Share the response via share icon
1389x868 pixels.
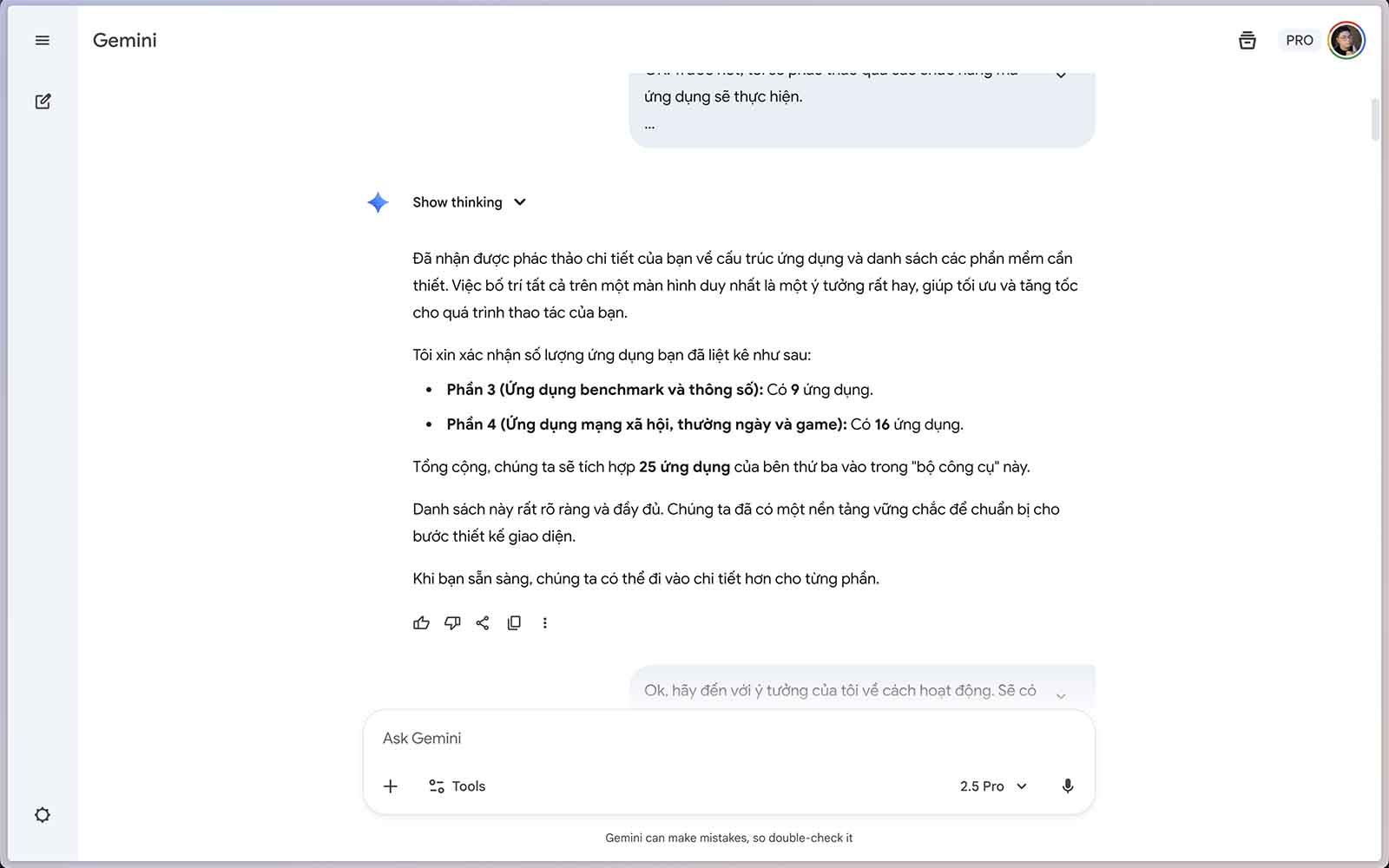pos(483,623)
